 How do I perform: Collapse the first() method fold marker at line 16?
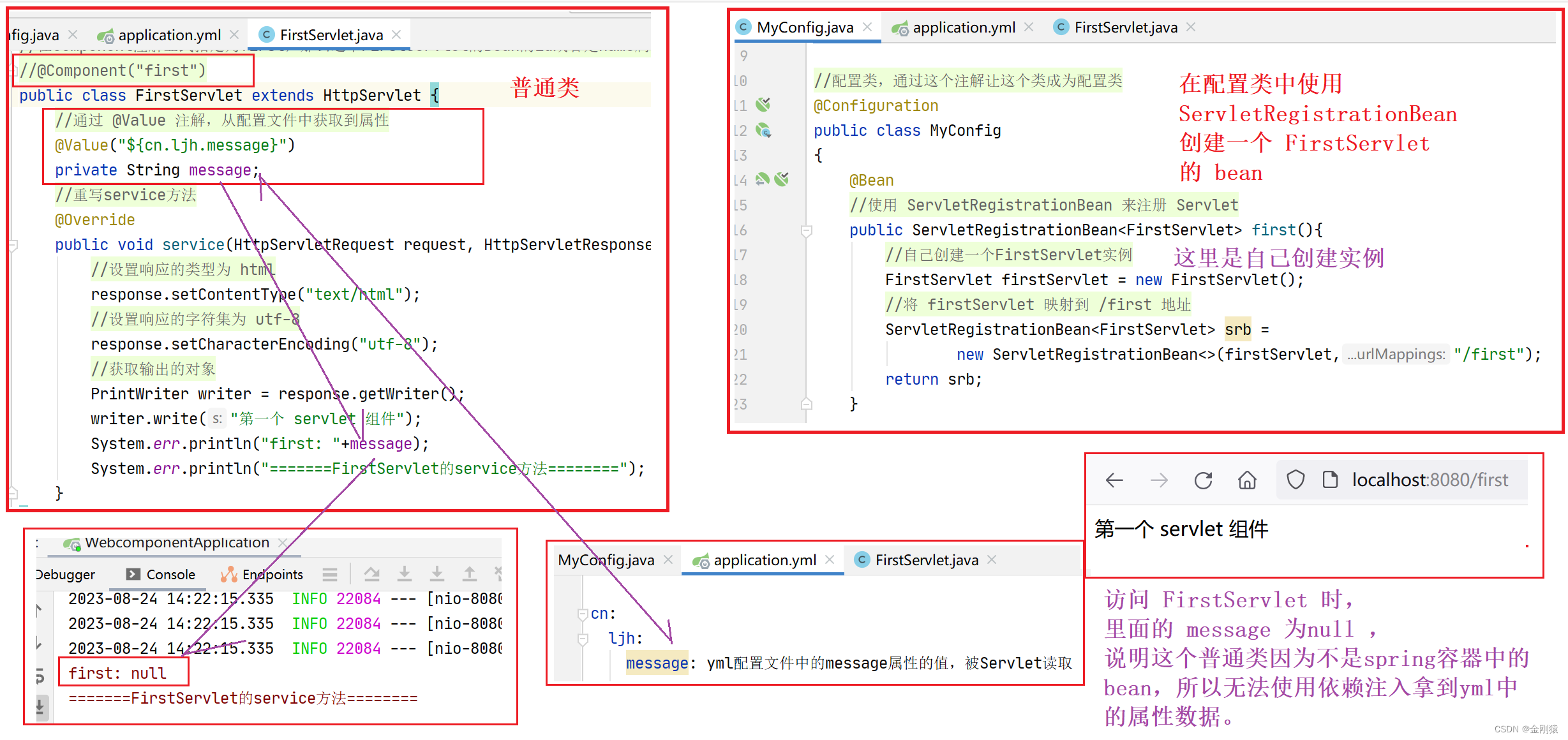(x=807, y=230)
